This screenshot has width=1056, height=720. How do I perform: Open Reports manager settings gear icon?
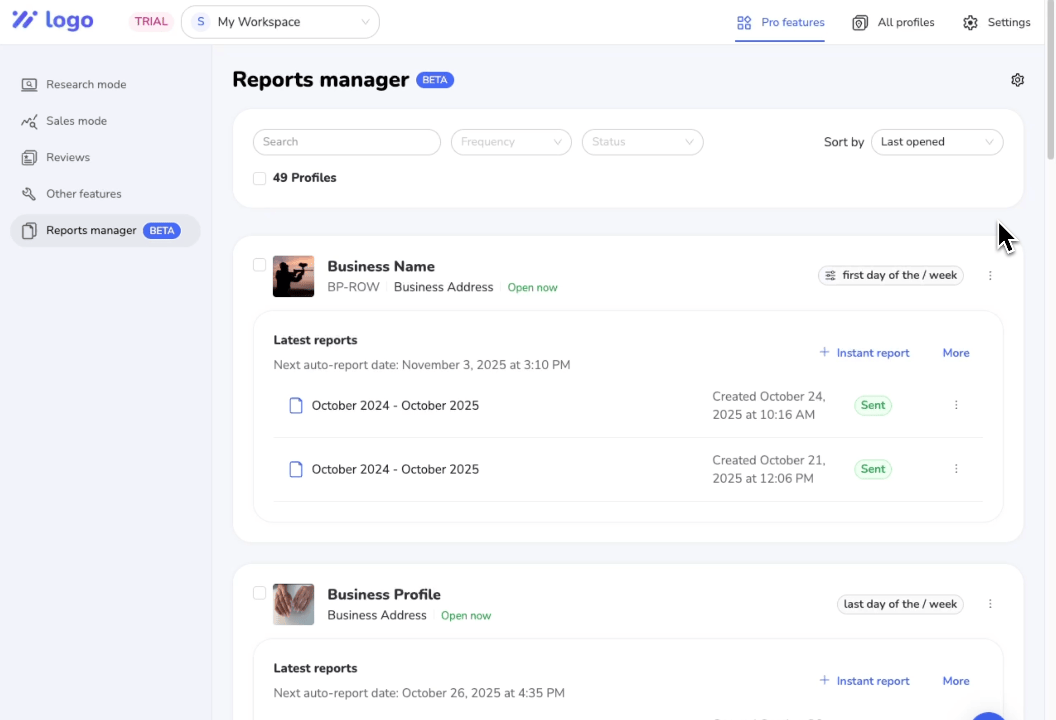[1017, 80]
